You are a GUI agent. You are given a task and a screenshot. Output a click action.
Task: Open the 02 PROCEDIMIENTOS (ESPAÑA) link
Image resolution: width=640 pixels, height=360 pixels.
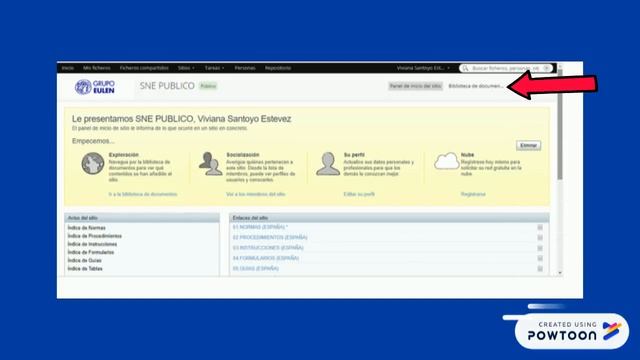tap(270, 238)
